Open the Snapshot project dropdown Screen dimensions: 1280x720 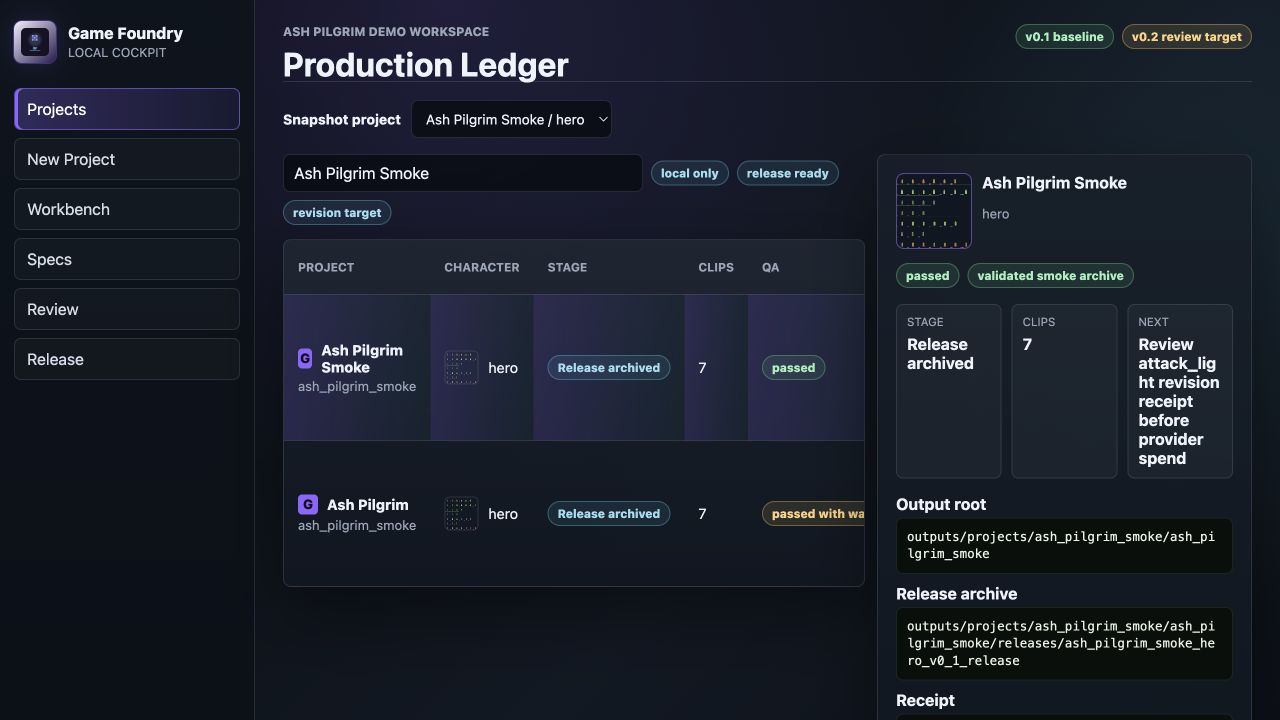tap(511, 119)
